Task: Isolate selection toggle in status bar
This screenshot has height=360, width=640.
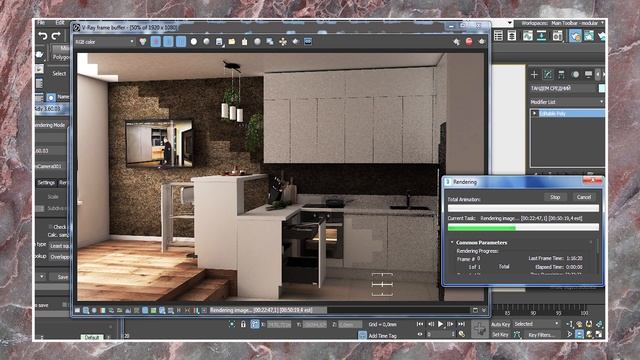Action: pyautogui.click(x=232, y=324)
